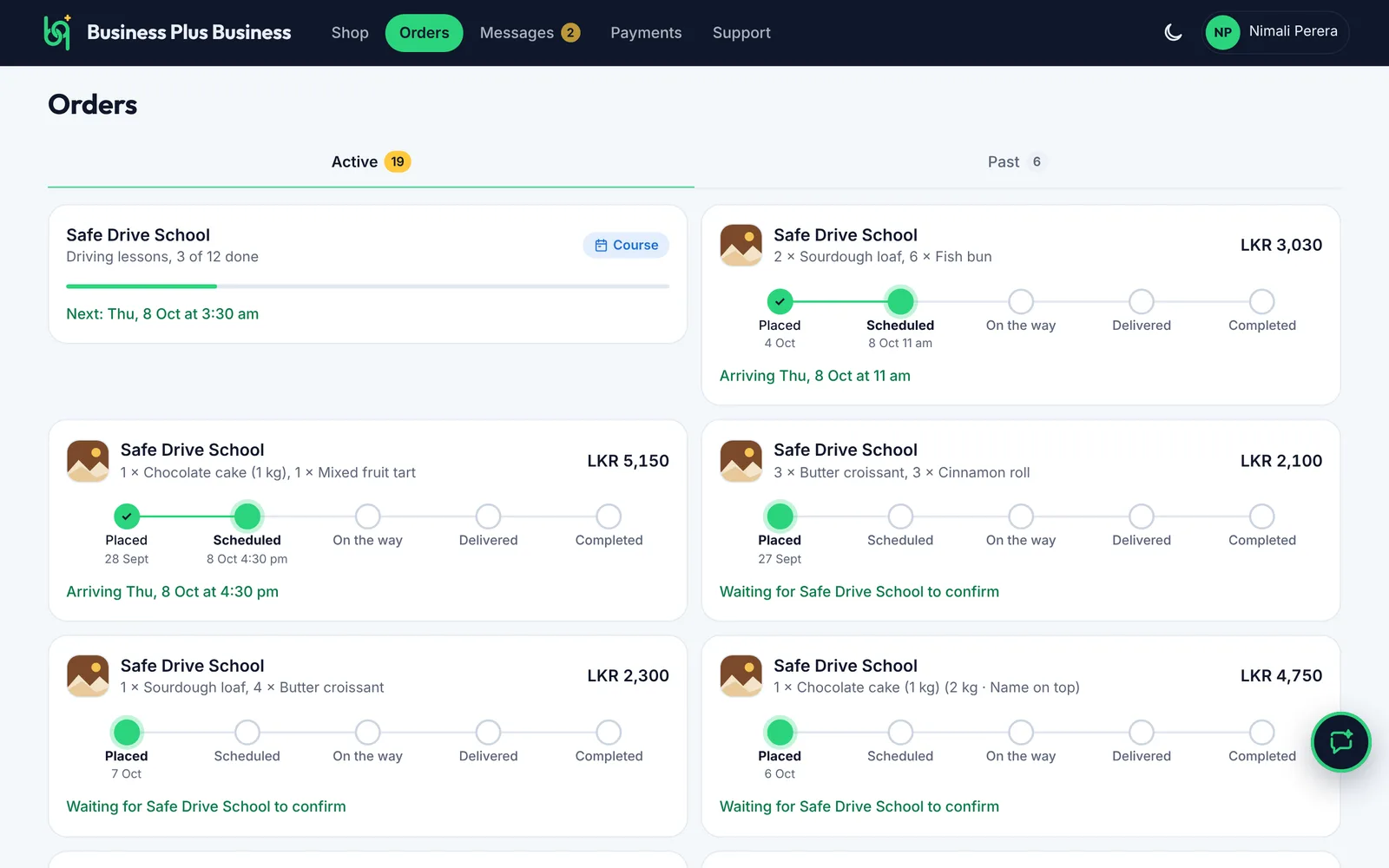Toggle dark mode with the moon icon
This screenshot has width=1389, height=868.
(x=1173, y=33)
